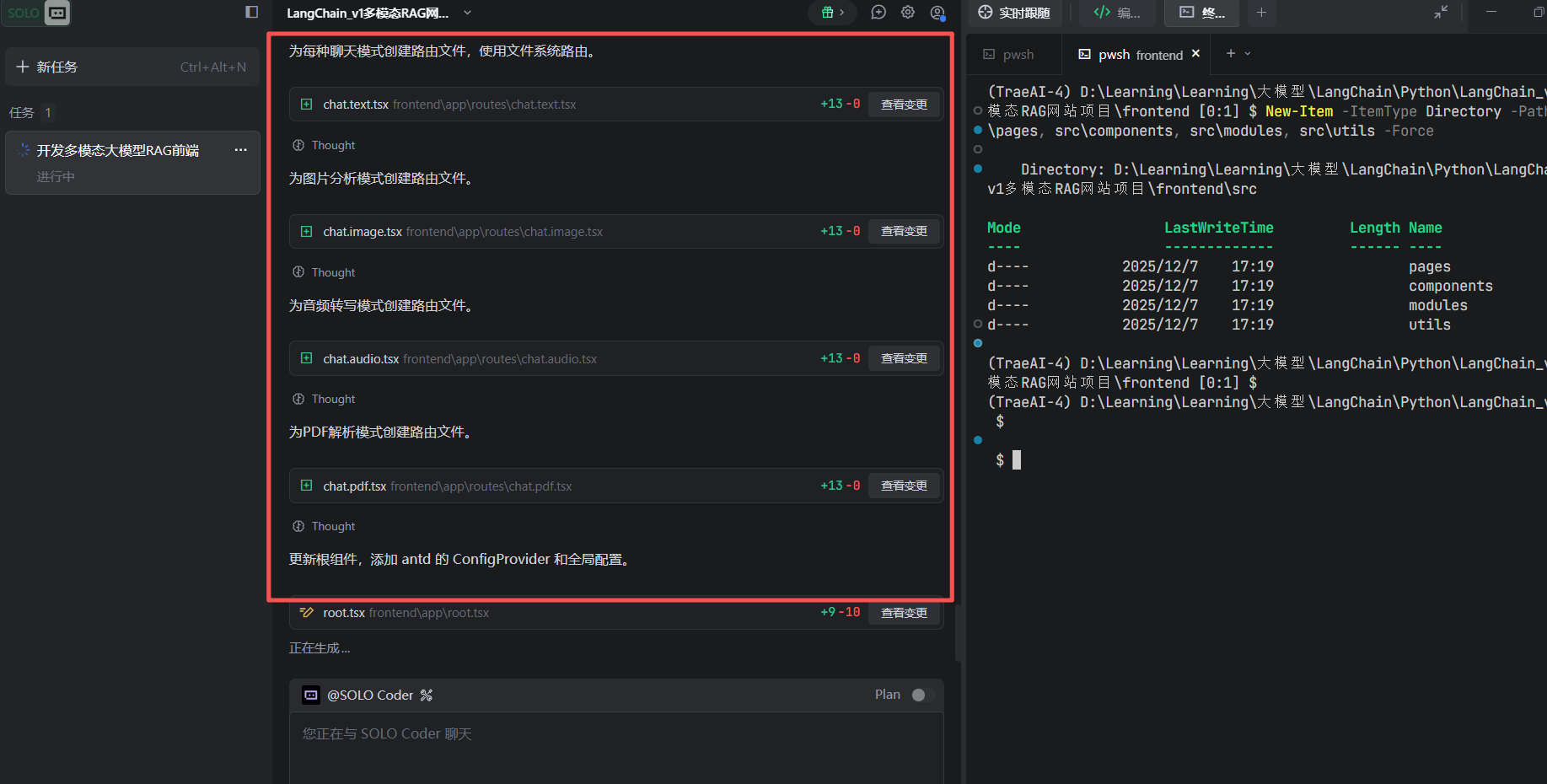The image size is (1547, 784).
Task: Click the added-file icon for chat.pdf.tsx
Action: tap(306, 486)
